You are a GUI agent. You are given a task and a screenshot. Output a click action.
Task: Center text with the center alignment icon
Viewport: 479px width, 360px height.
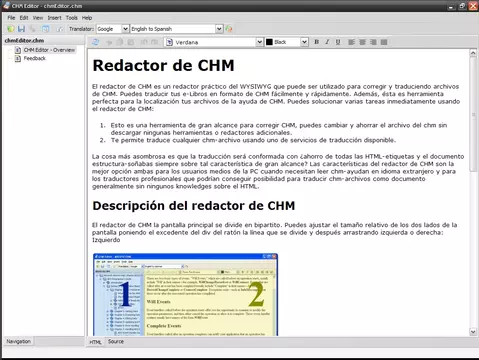[x=362, y=42]
